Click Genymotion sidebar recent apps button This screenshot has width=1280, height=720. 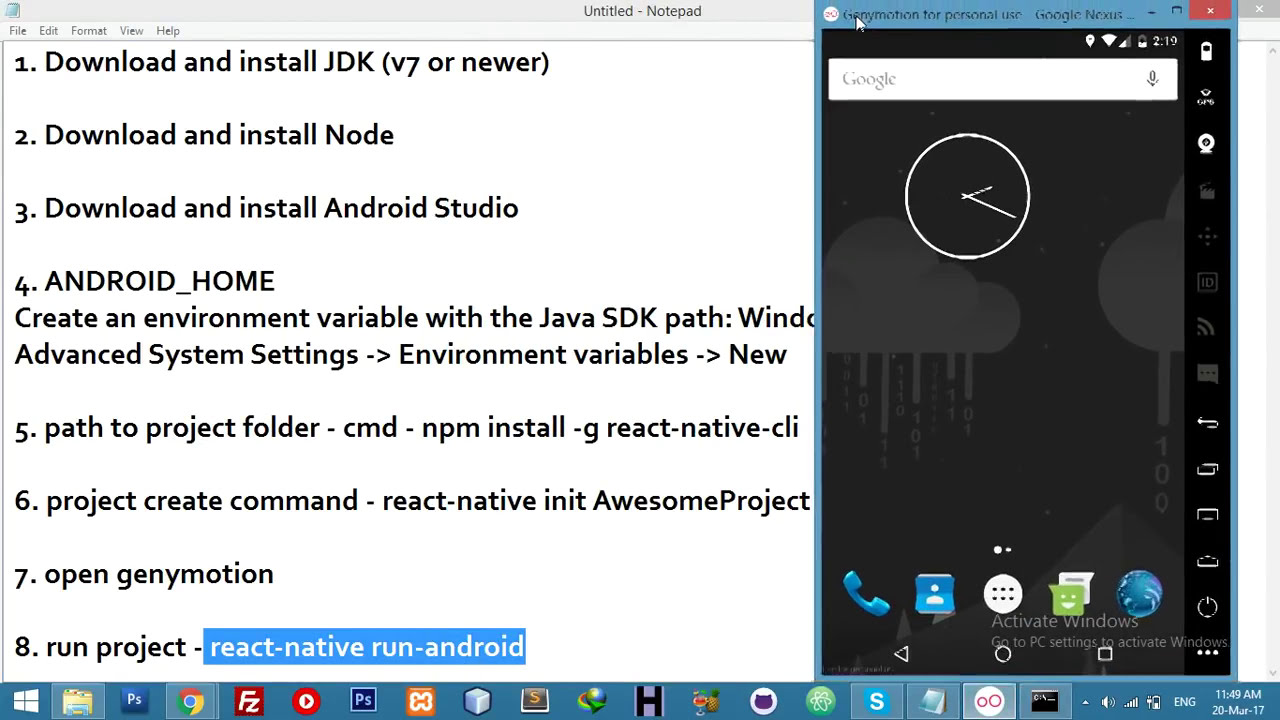click(x=1207, y=469)
